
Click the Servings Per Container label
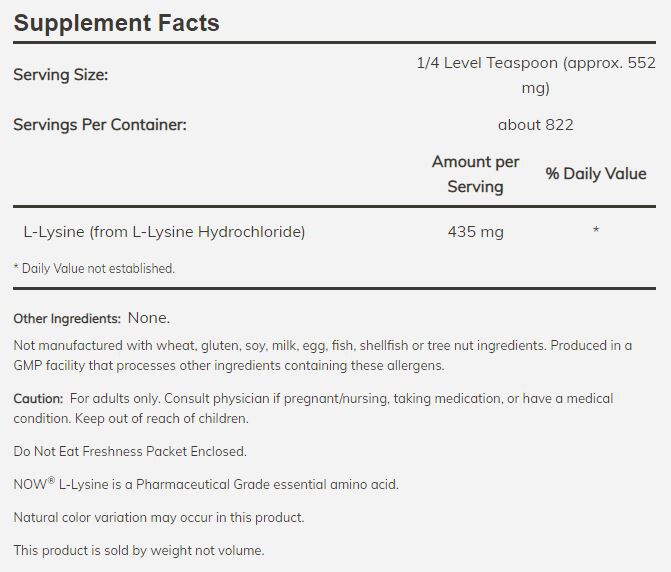click(100, 125)
